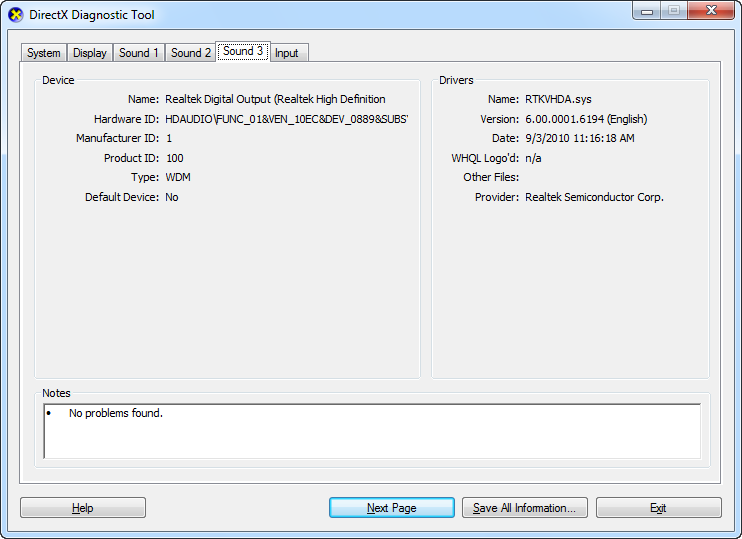Minimize the DirectX Diagnostic Tool window
This screenshot has height=539, width=742.
[646, 10]
